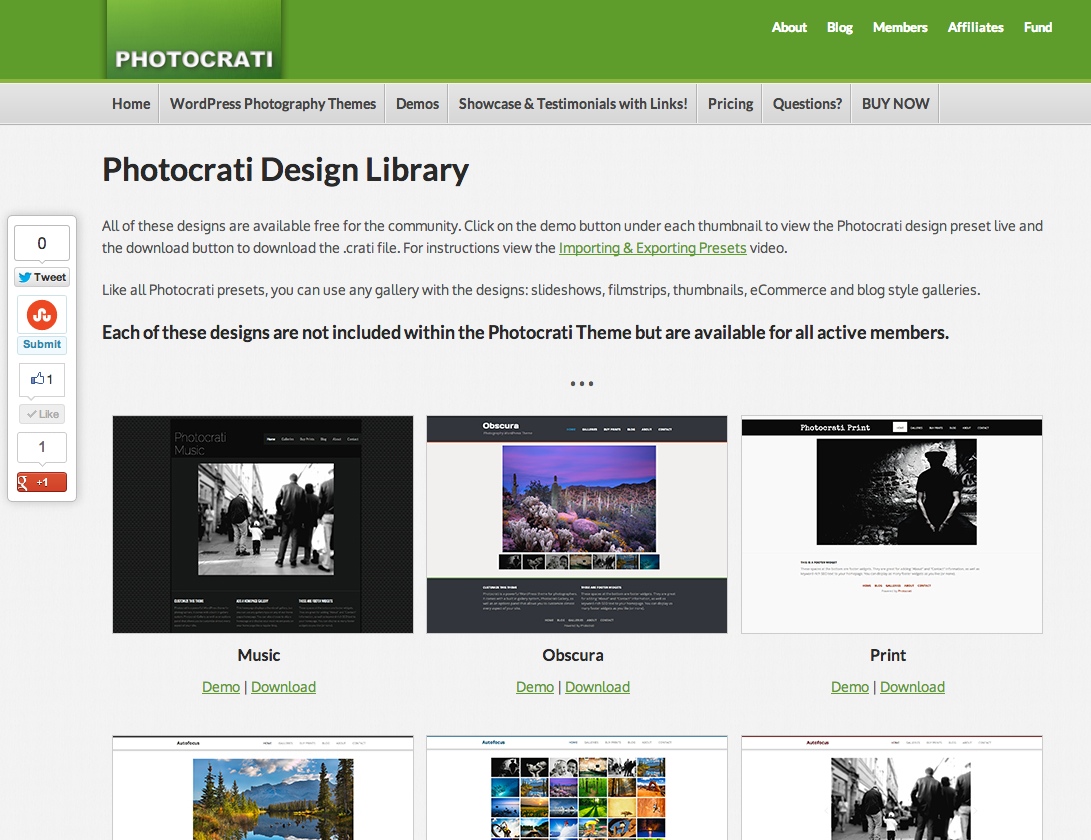Open the Obscura design thumbnail

(577, 525)
